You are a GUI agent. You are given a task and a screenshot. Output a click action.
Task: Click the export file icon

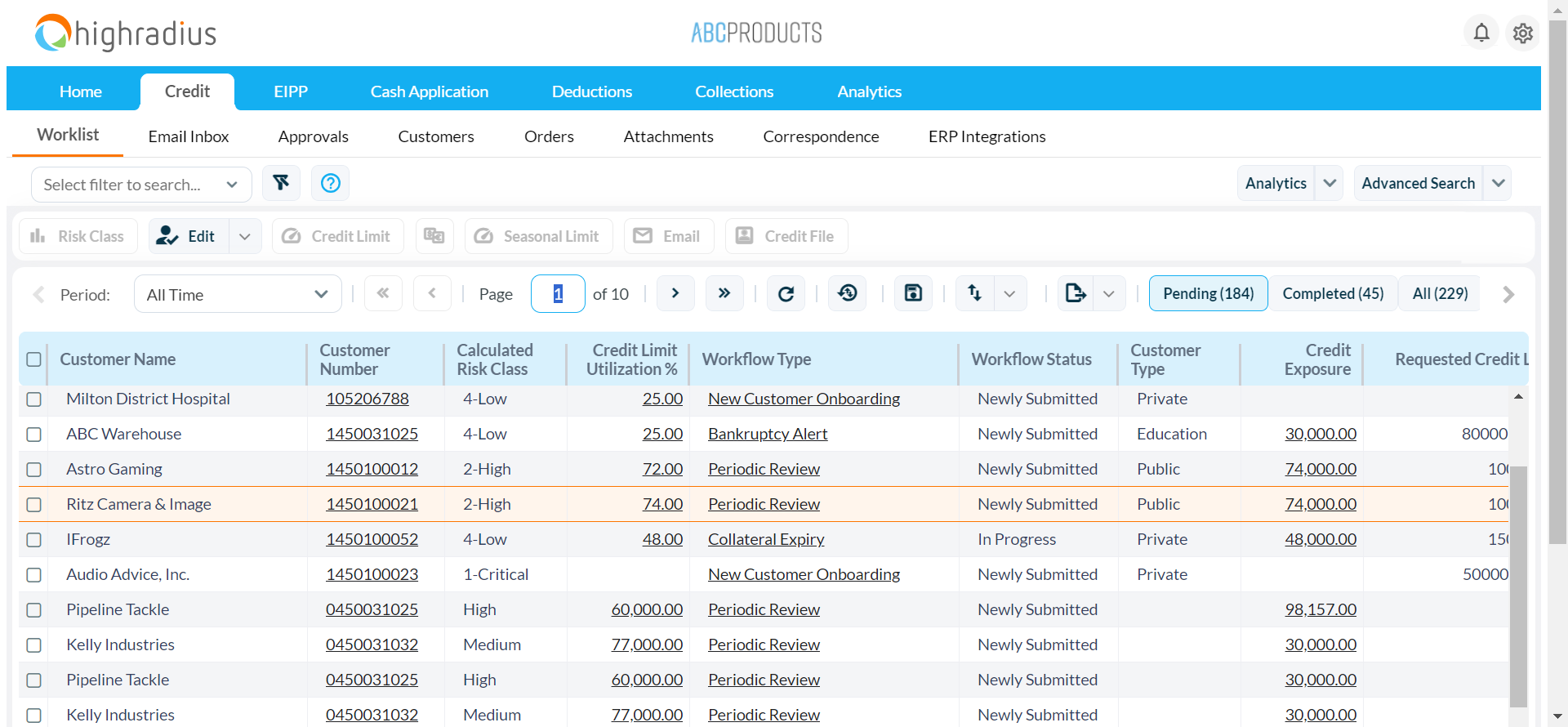(x=1076, y=293)
